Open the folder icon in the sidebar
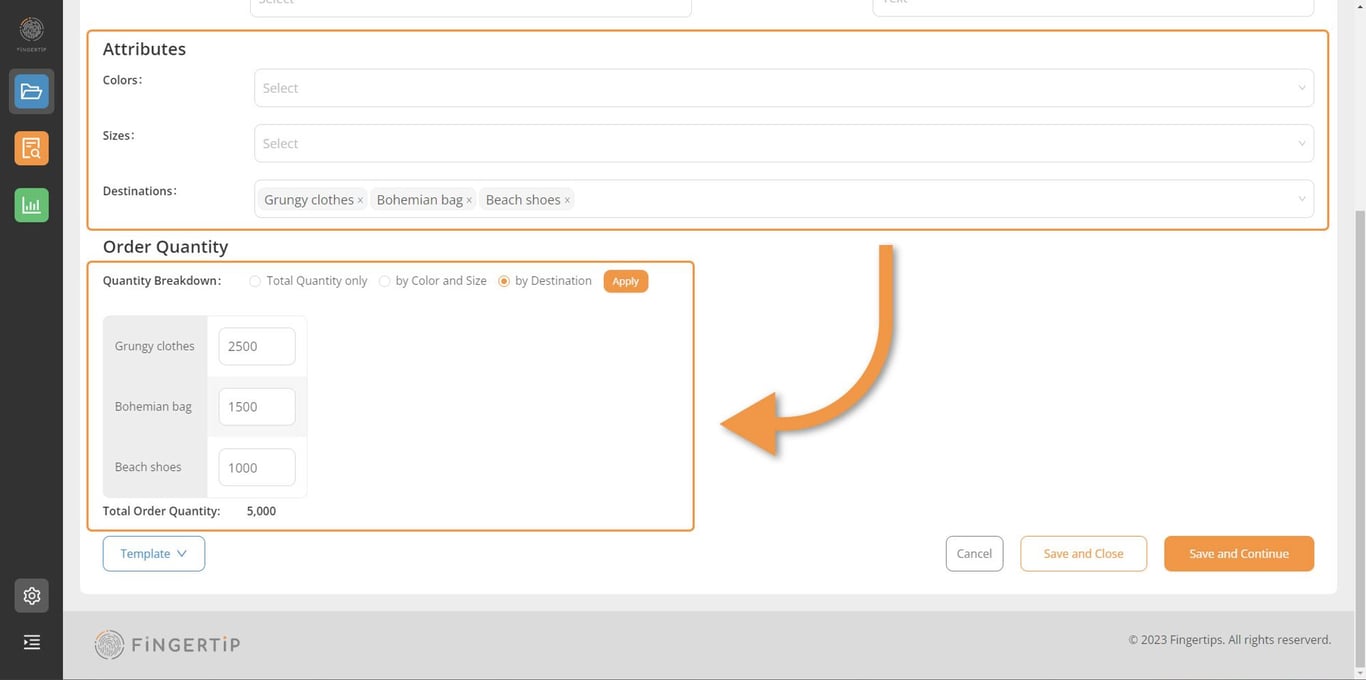 (31, 92)
